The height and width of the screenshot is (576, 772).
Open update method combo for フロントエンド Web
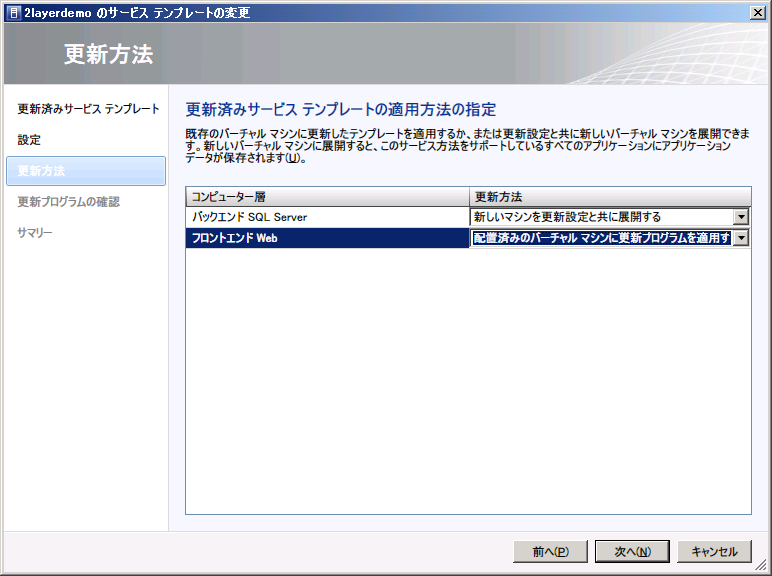click(x=610, y=238)
